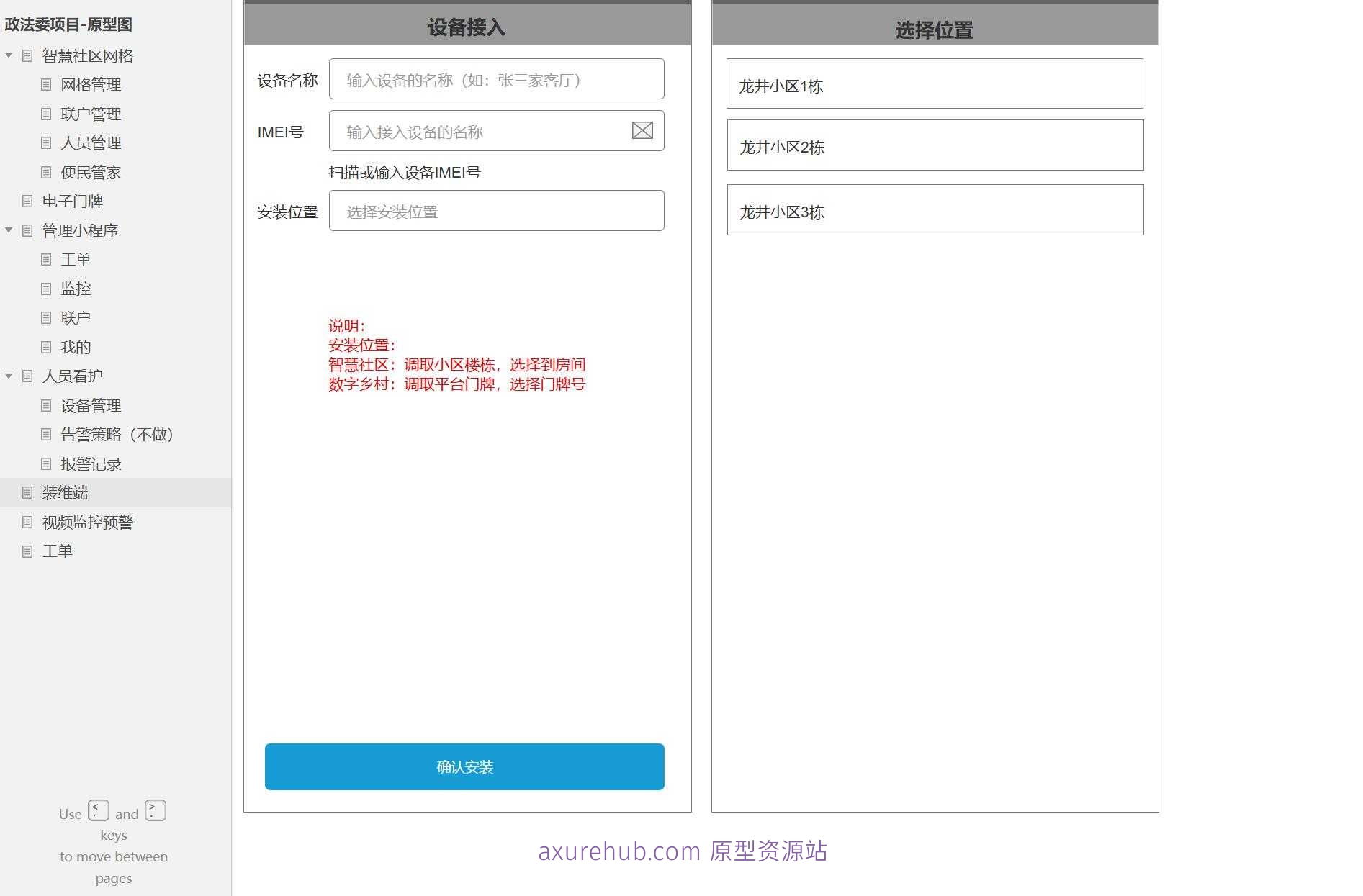This screenshot has width=1363, height=896.
Task: Open the 设备管理 page
Action: point(91,405)
